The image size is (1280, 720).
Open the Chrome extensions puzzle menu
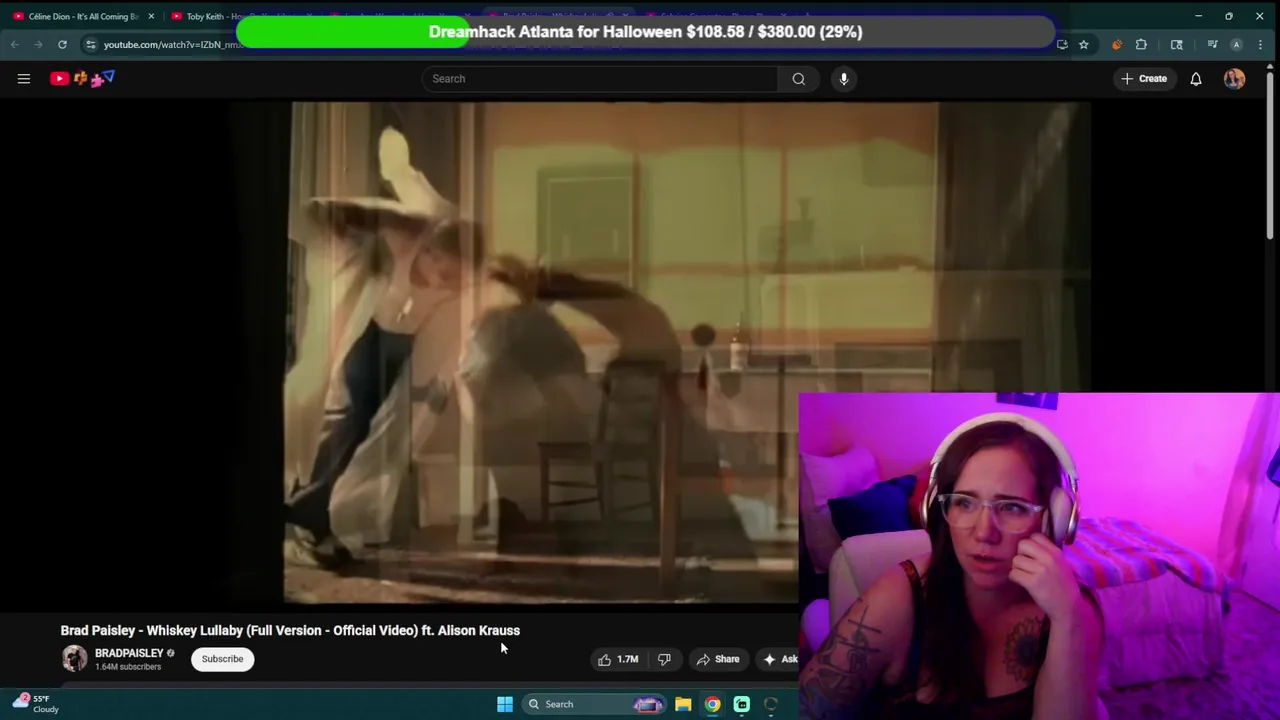pyautogui.click(x=1141, y=45)
